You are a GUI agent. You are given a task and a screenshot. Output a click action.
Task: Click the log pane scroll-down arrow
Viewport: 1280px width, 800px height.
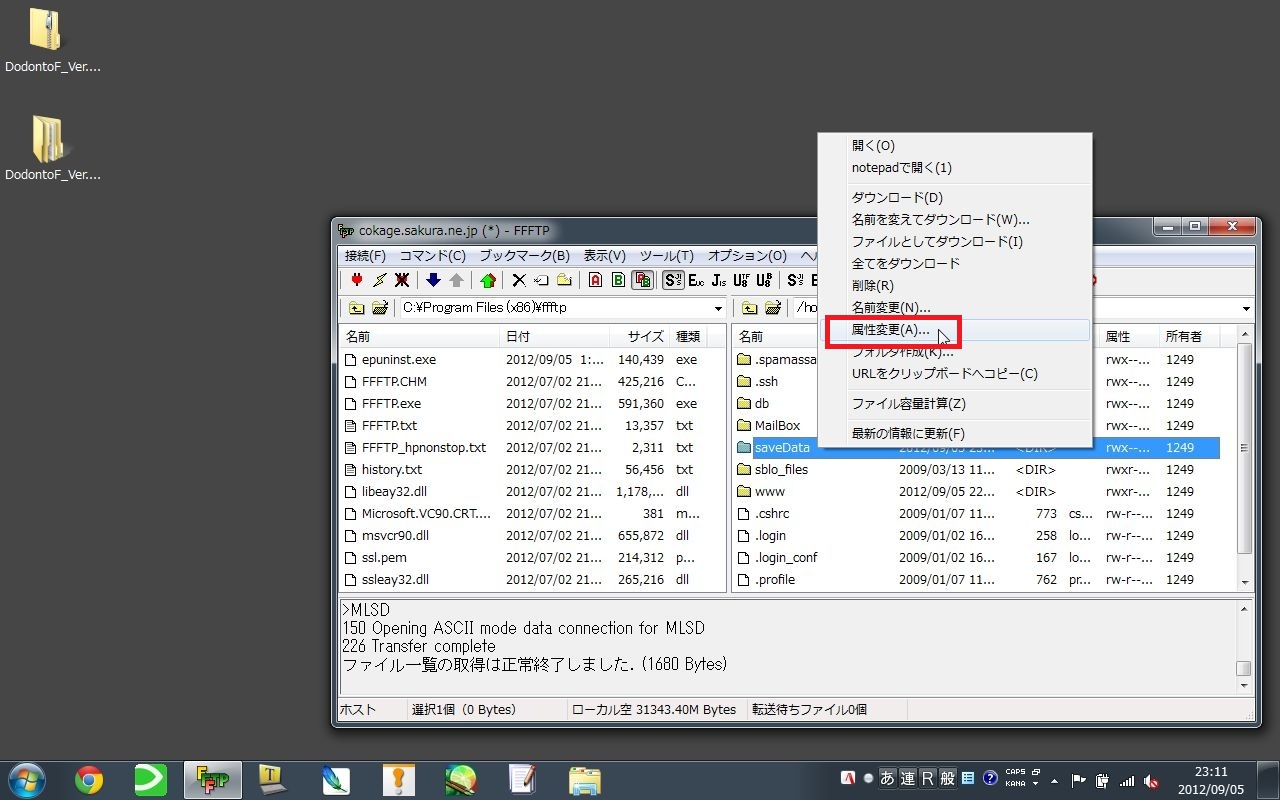[x=1243, y=686]
